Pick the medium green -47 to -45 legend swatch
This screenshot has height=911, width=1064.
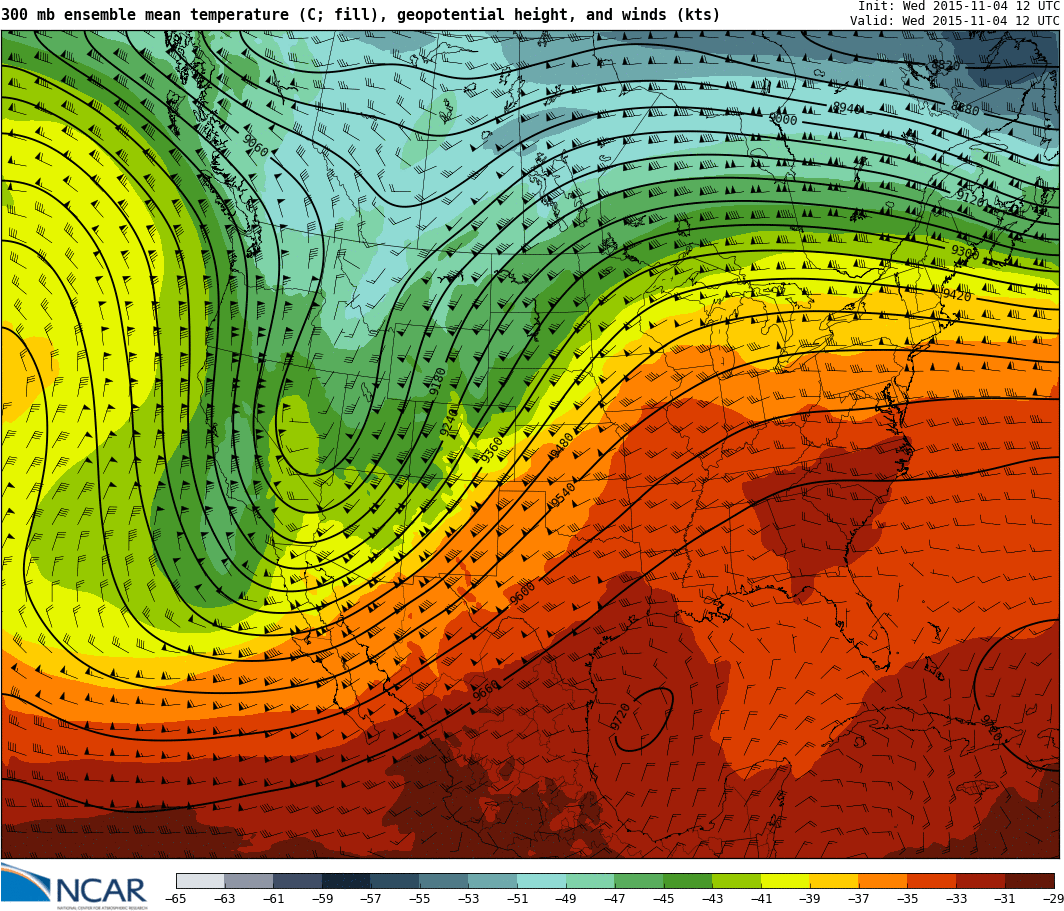(x=639, y=880)
